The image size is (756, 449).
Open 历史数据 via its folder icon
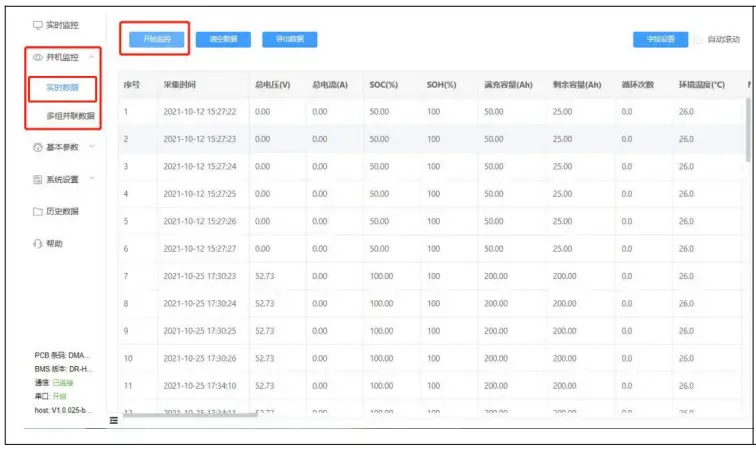(38, 212)
